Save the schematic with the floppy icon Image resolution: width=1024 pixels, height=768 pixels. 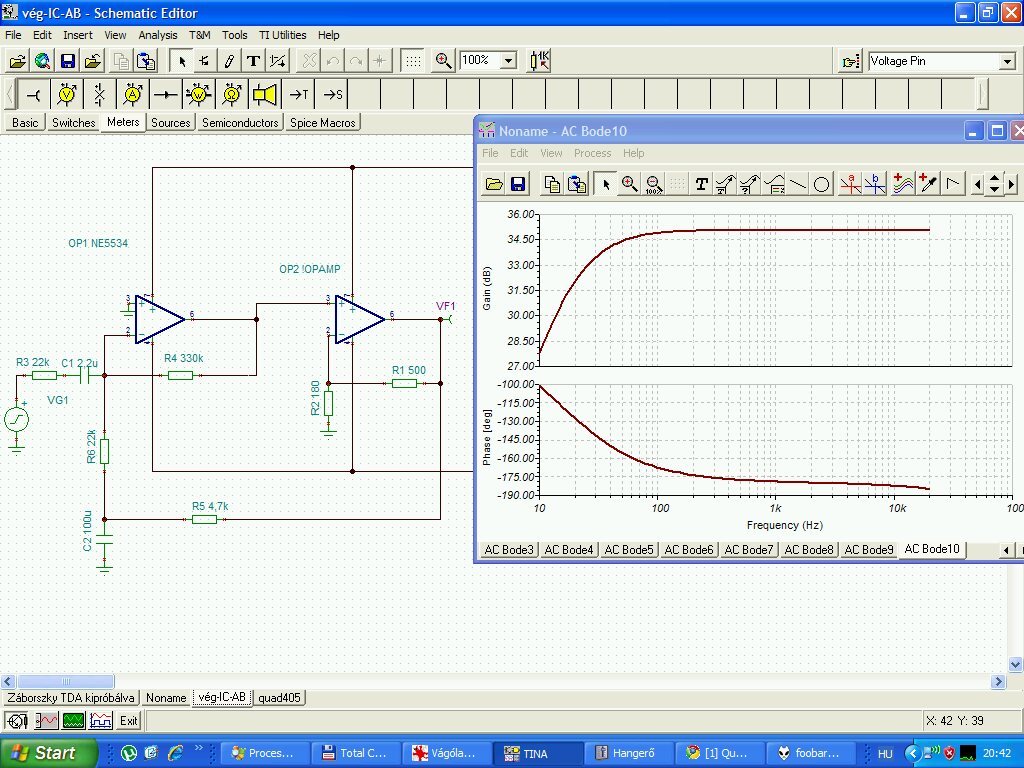point(67,61)
